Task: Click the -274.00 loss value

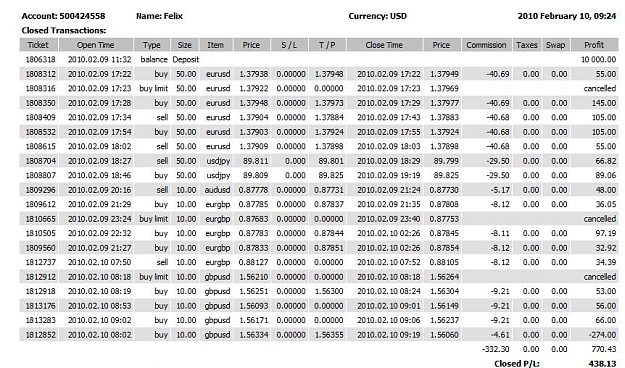Action: pos(603,335)
